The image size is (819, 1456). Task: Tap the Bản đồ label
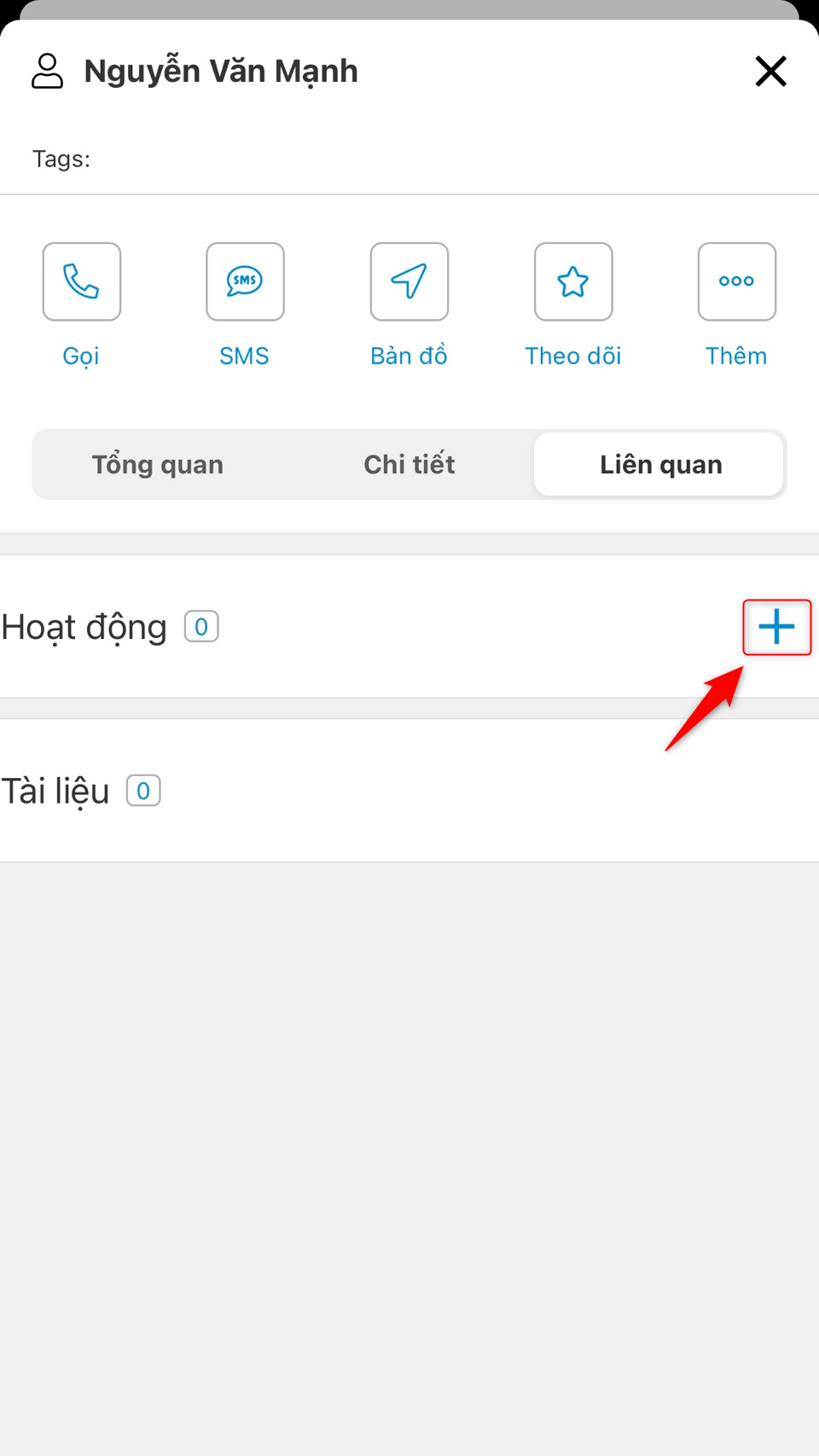(409, 355)
